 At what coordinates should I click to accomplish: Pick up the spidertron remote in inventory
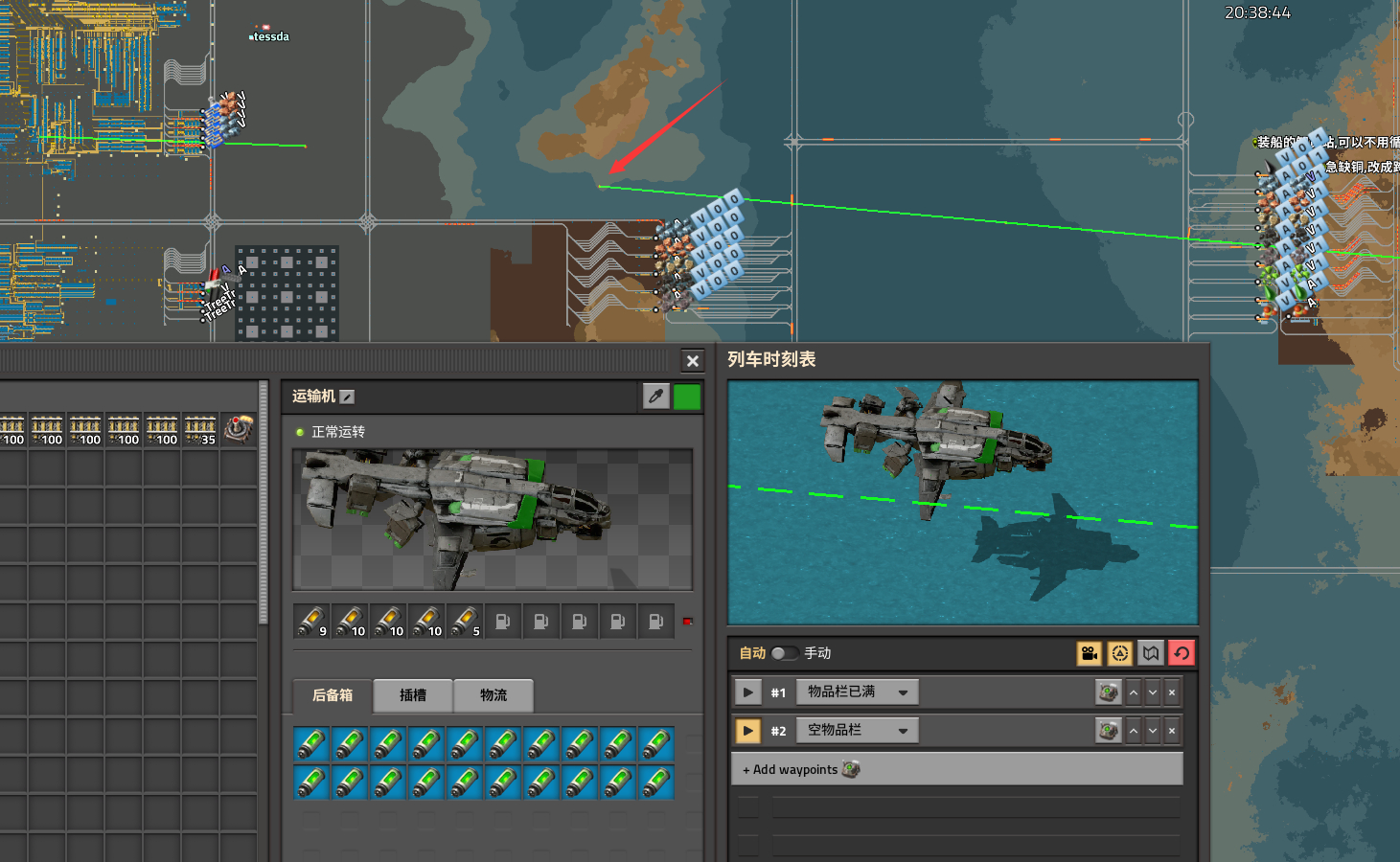click(239, 430)
